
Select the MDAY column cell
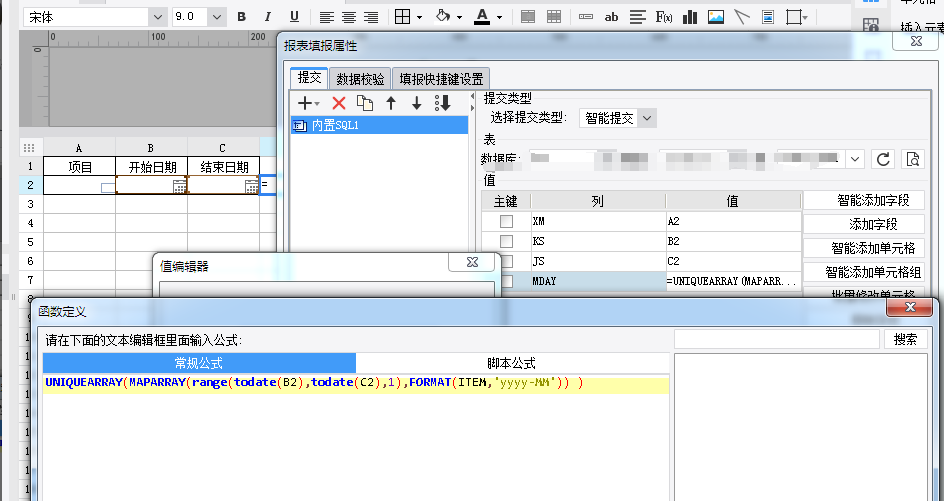coord(598,281)
